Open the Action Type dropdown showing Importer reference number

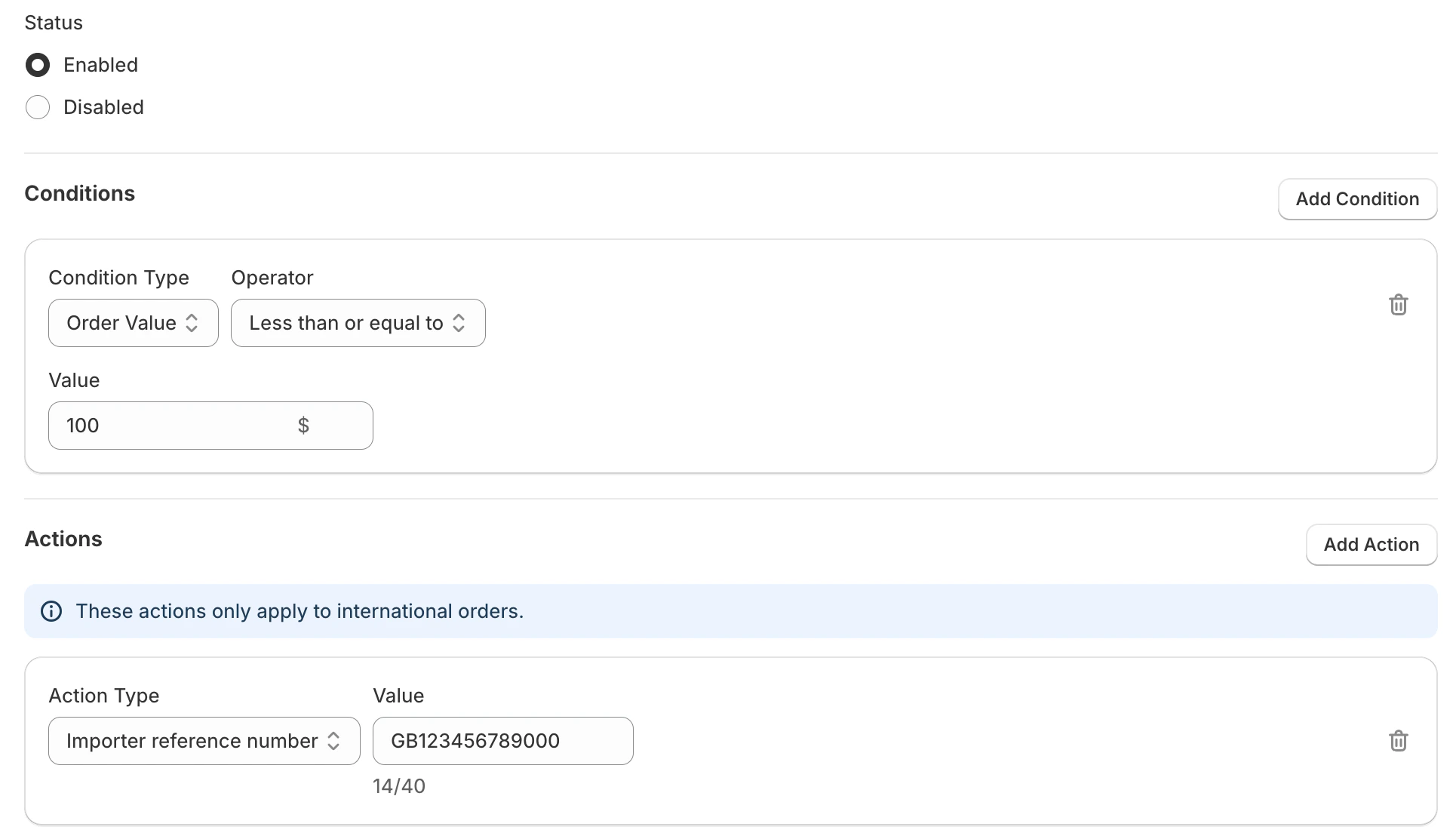[203, 741]
